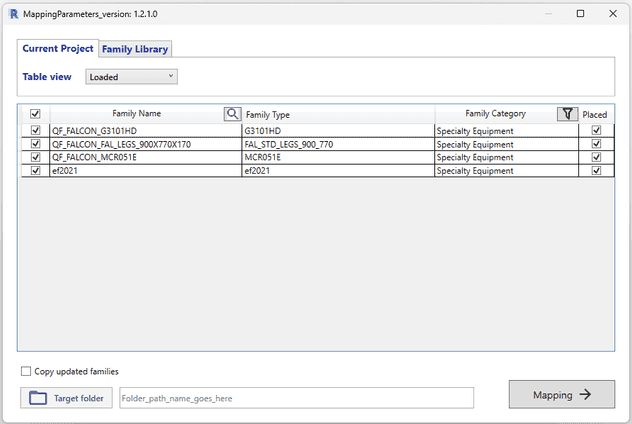The width and height of the screenshot is (632, 424).
Task: Uncheck the row checkbox for QF_FALCON_MCR051E
Action: 35,157
